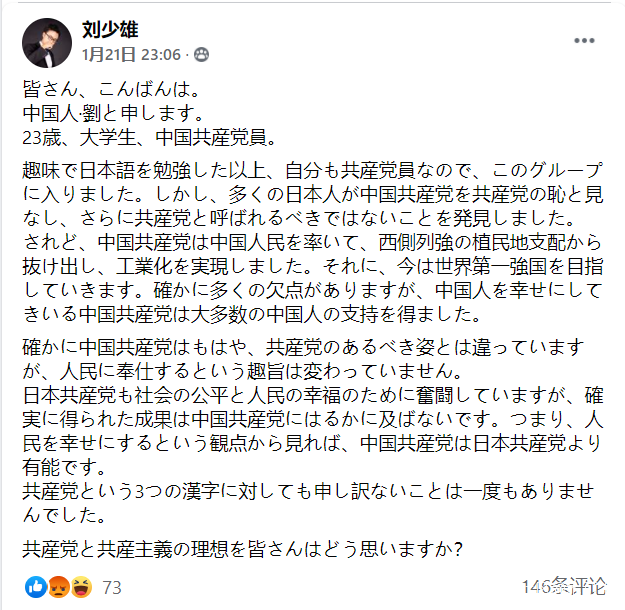
Task: Open 刘少雄's profile picture
Action: [x=46, y=42]
